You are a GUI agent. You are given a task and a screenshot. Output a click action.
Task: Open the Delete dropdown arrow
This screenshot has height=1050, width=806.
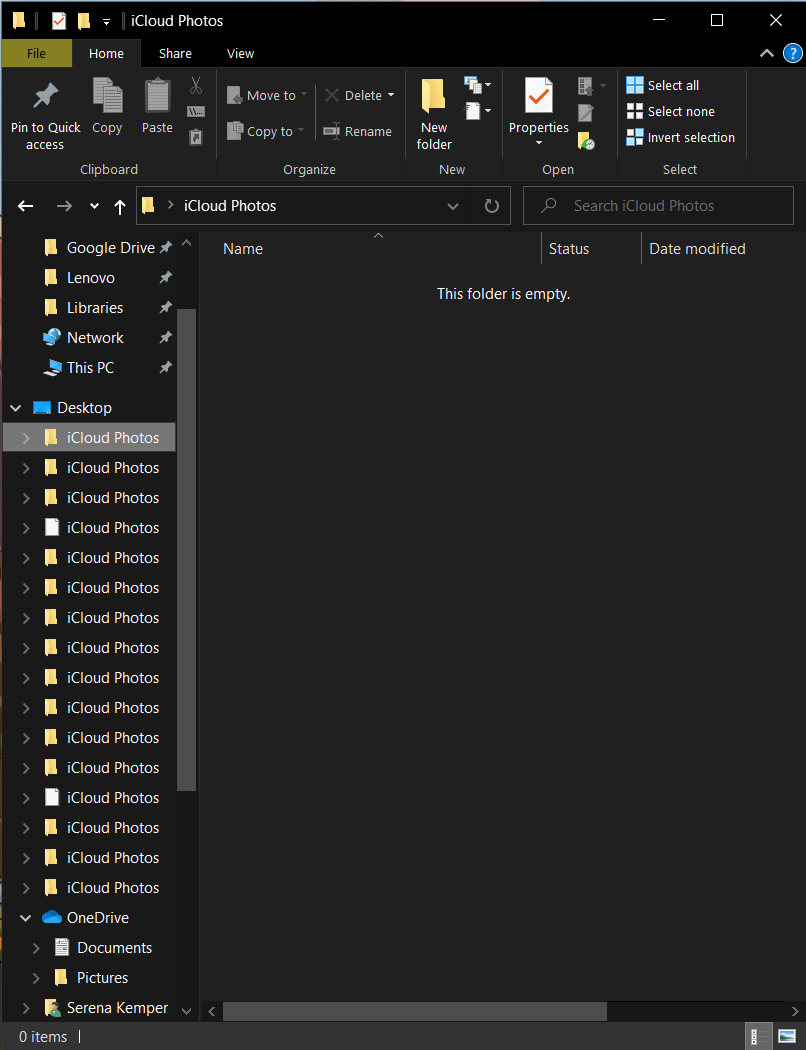tap(391, 95)
